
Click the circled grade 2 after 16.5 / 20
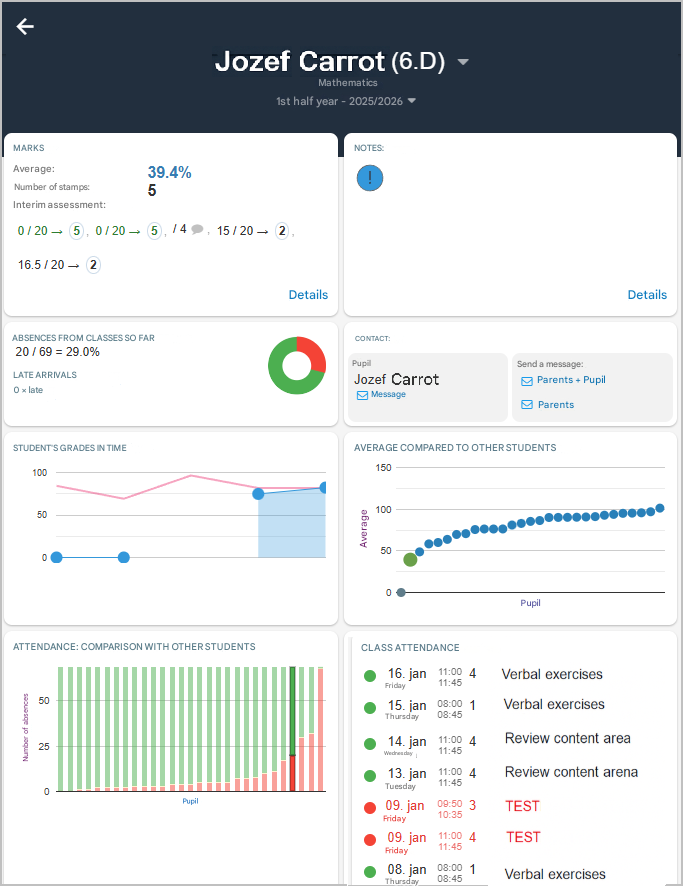[93, 265]
